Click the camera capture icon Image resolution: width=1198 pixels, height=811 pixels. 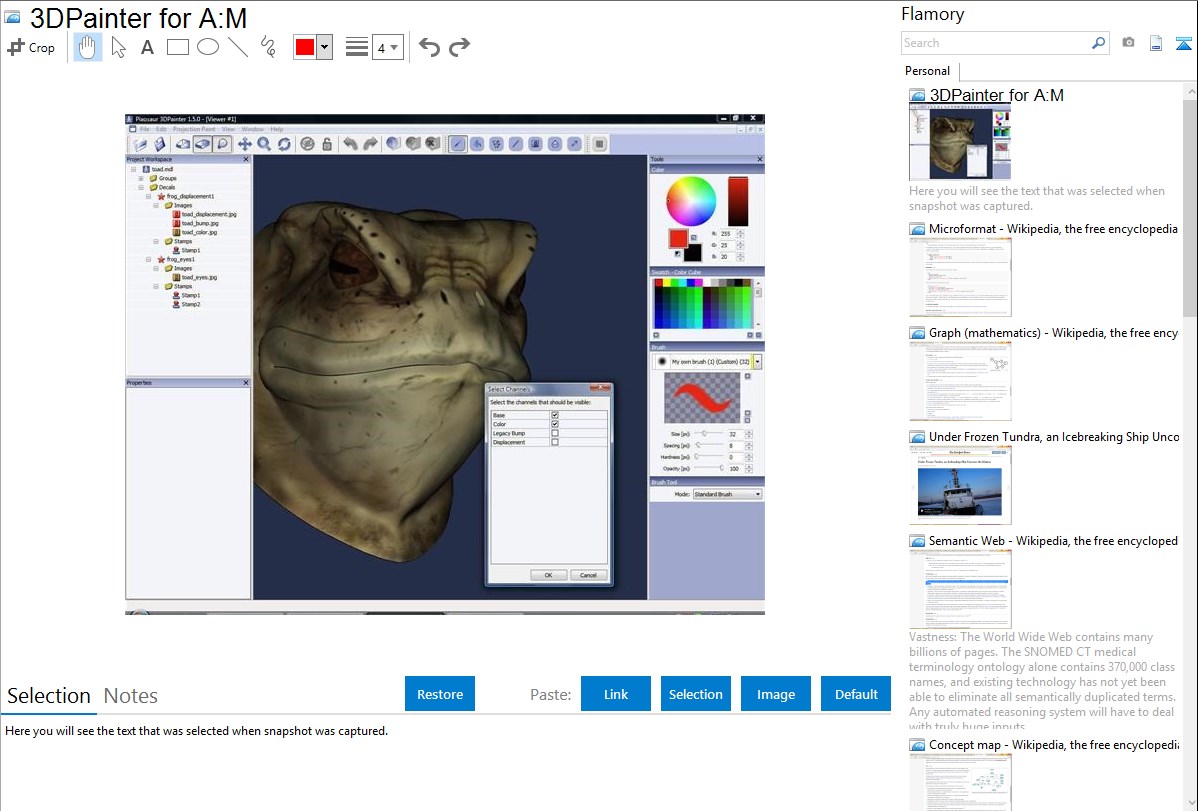[1128, 43]
